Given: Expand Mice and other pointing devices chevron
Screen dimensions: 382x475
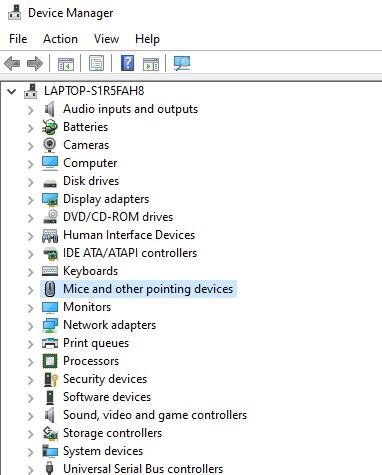Looking at the screenshot, I should pyautogui.click(x=31, y=290).
